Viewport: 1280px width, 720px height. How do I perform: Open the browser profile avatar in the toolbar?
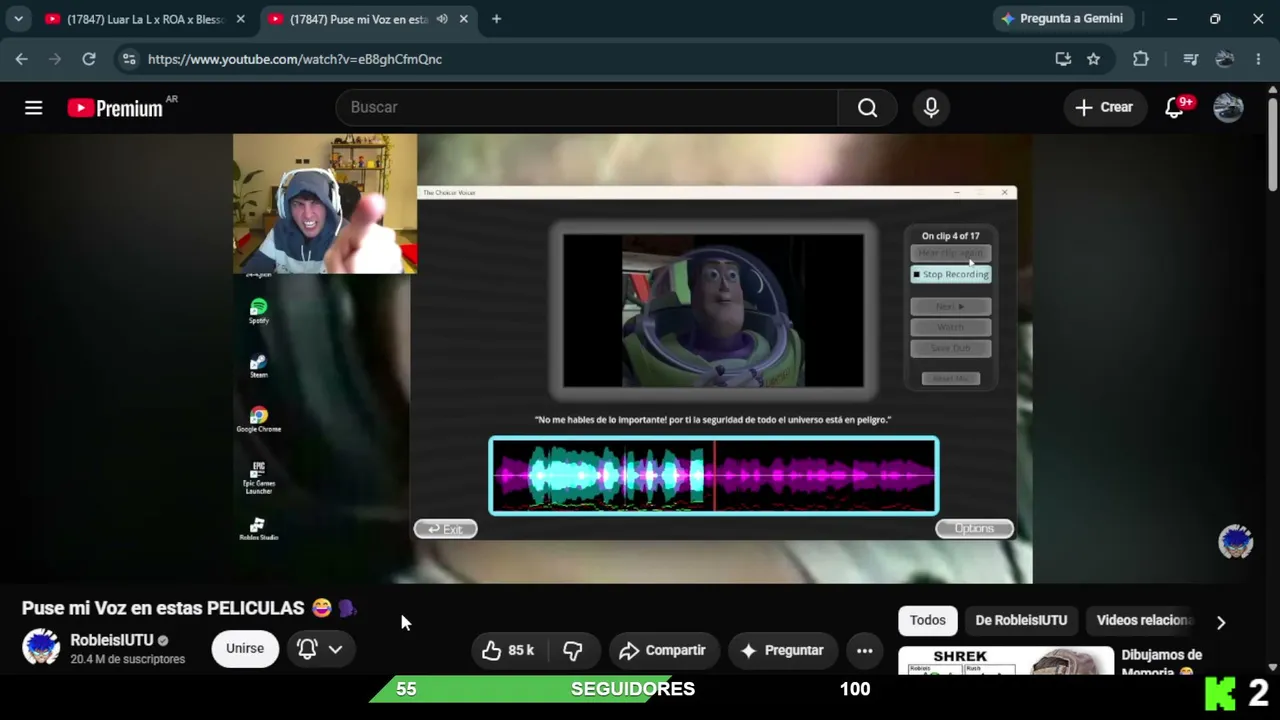(x=1225, y=59)
